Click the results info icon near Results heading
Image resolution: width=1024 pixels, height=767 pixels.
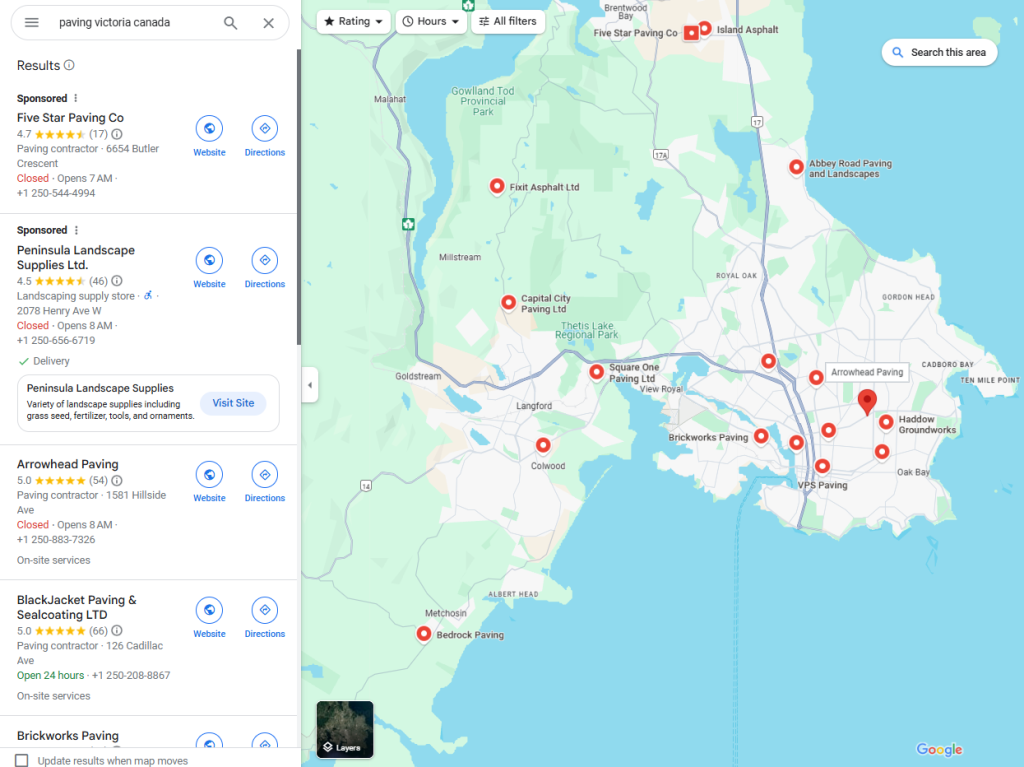pos(68,65)
